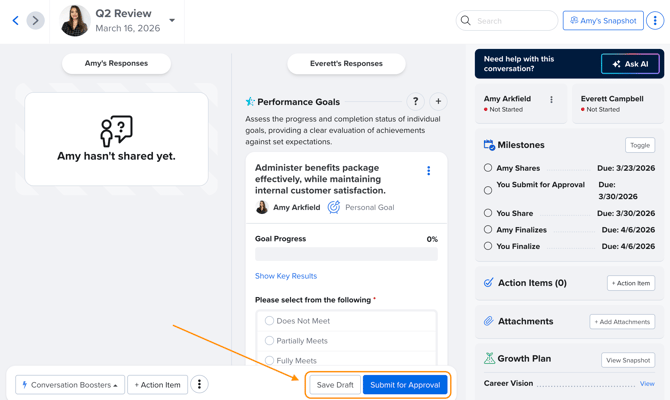Click the Goal Progress bar
Screen dimensions: 670x400
pos(346,255)
